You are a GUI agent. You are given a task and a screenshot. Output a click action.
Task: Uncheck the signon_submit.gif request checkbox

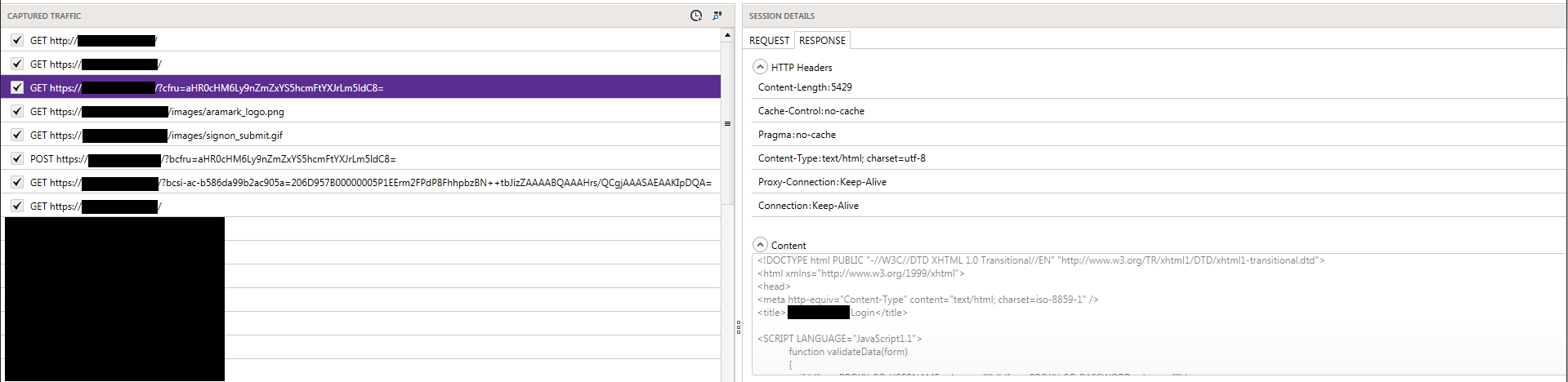tap(17, 135)
